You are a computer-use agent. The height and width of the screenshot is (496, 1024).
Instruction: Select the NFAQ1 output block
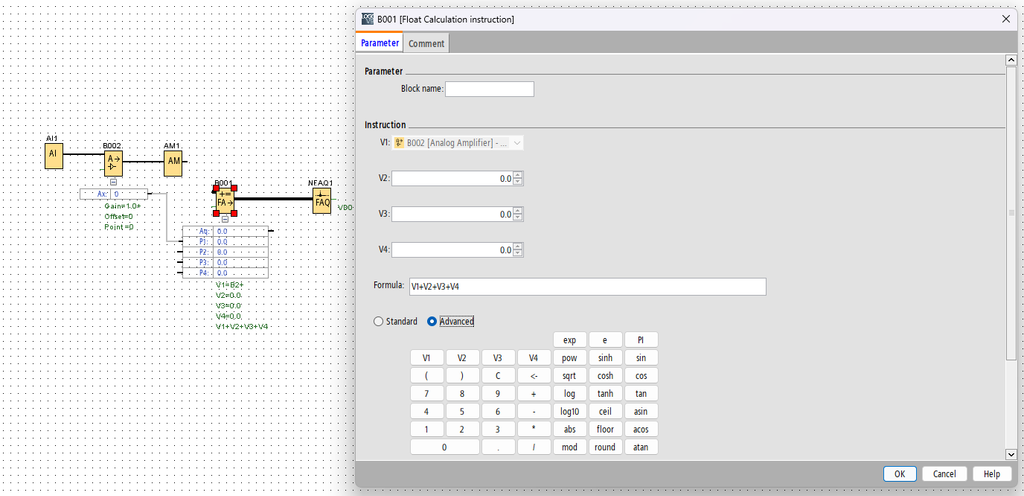322,200
